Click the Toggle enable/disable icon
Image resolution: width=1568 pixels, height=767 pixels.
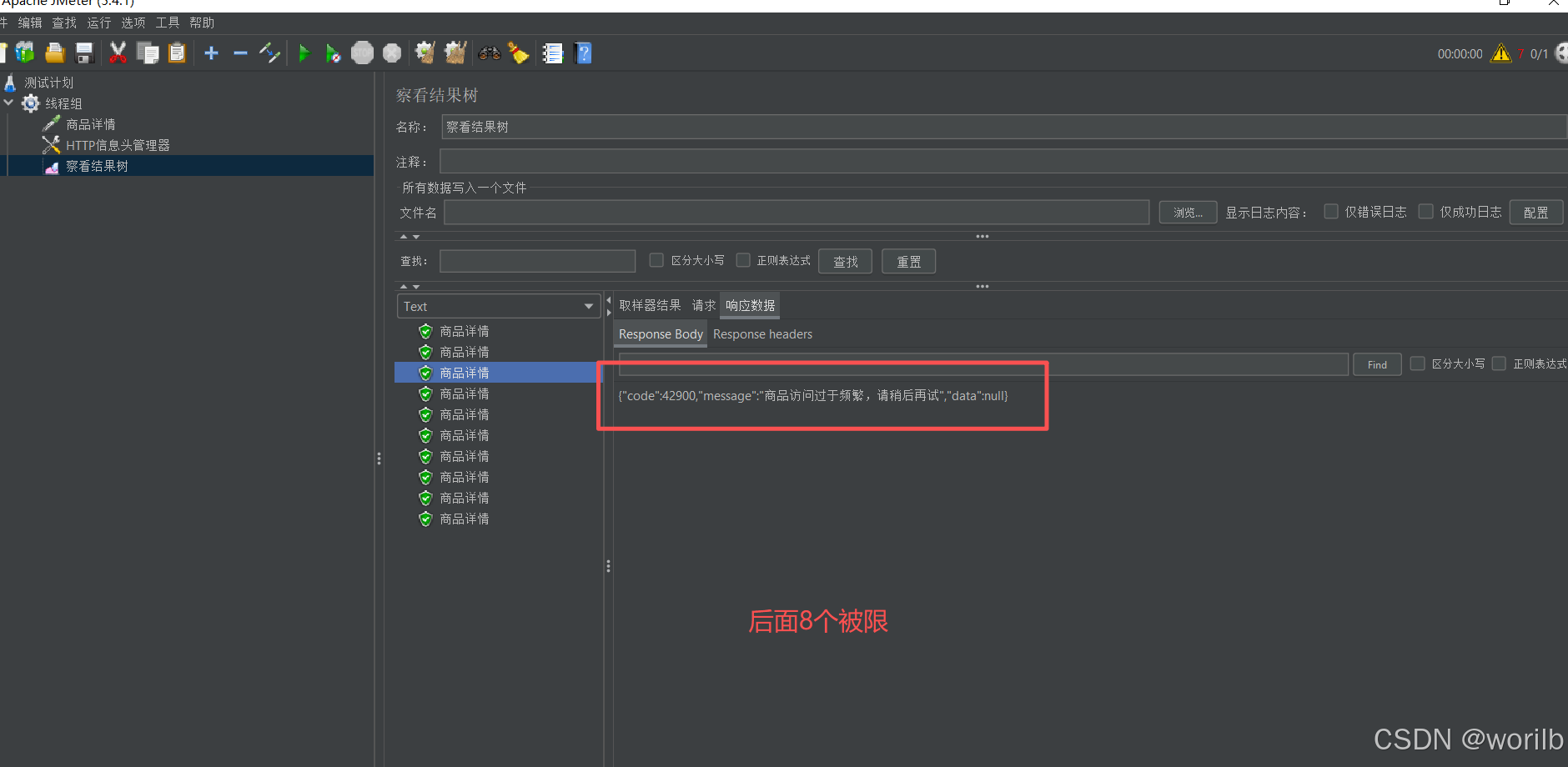(269, 53)
